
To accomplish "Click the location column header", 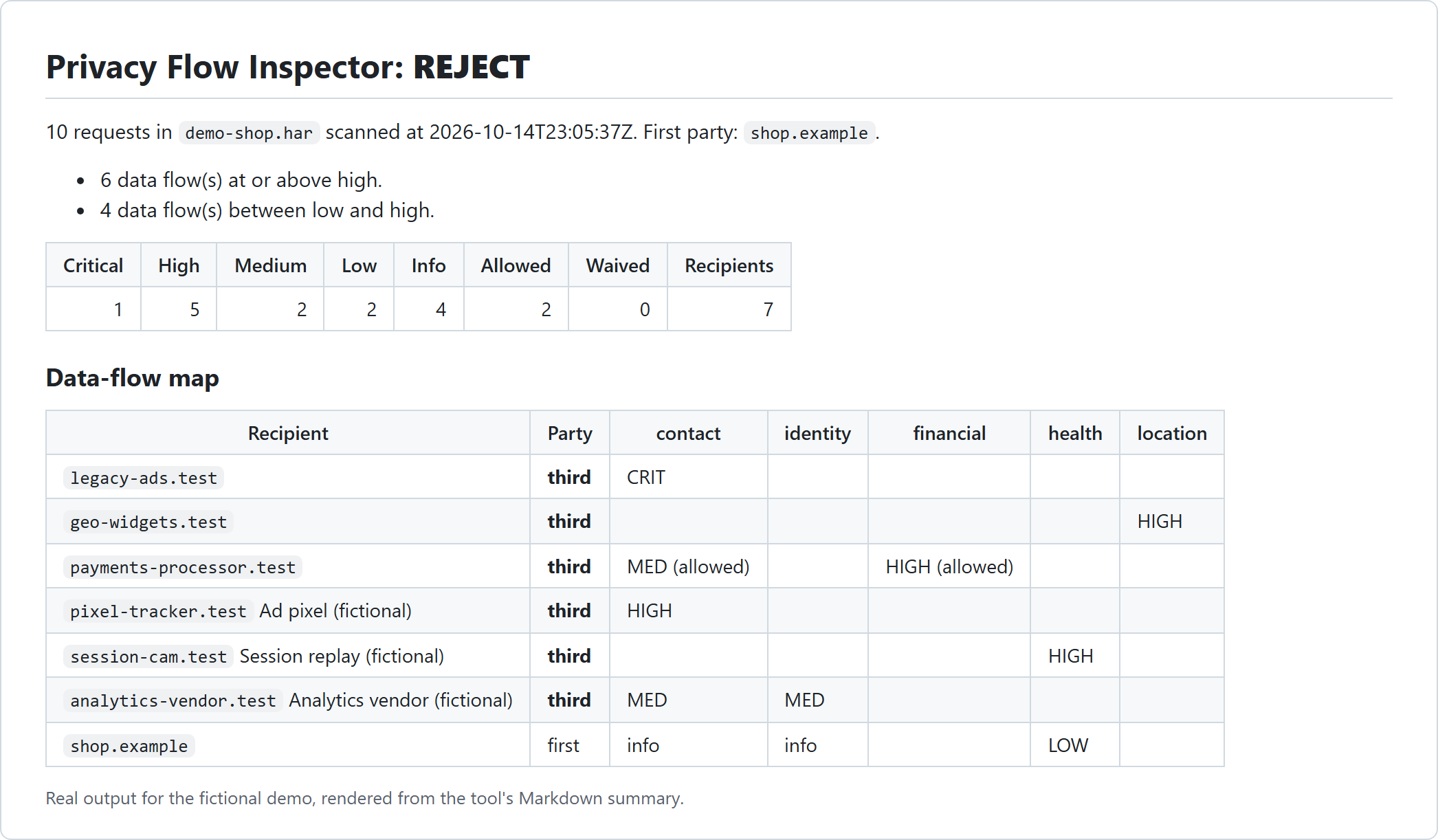I will (x=1172, y=433).
